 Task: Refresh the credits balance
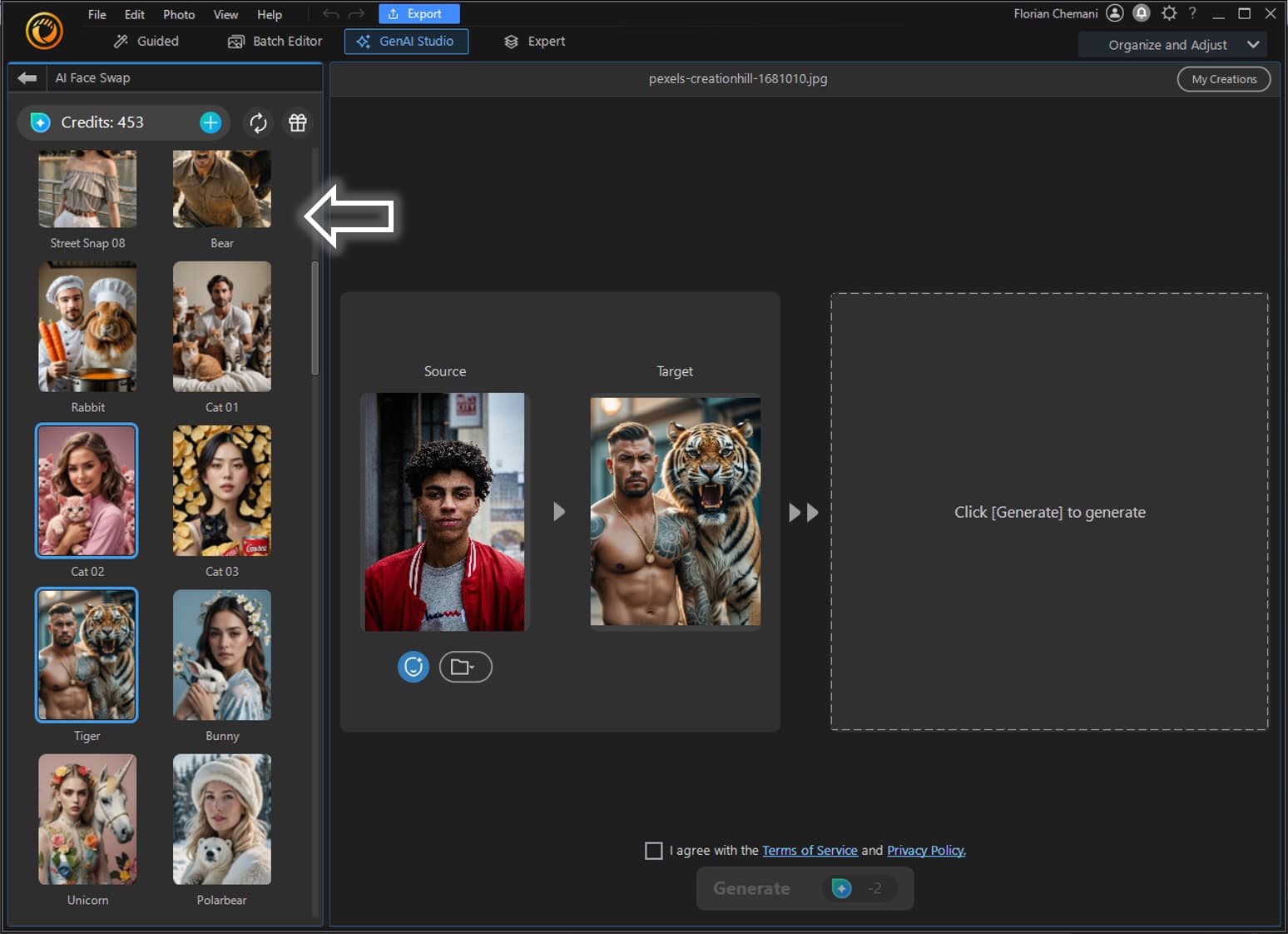(258, 122)
